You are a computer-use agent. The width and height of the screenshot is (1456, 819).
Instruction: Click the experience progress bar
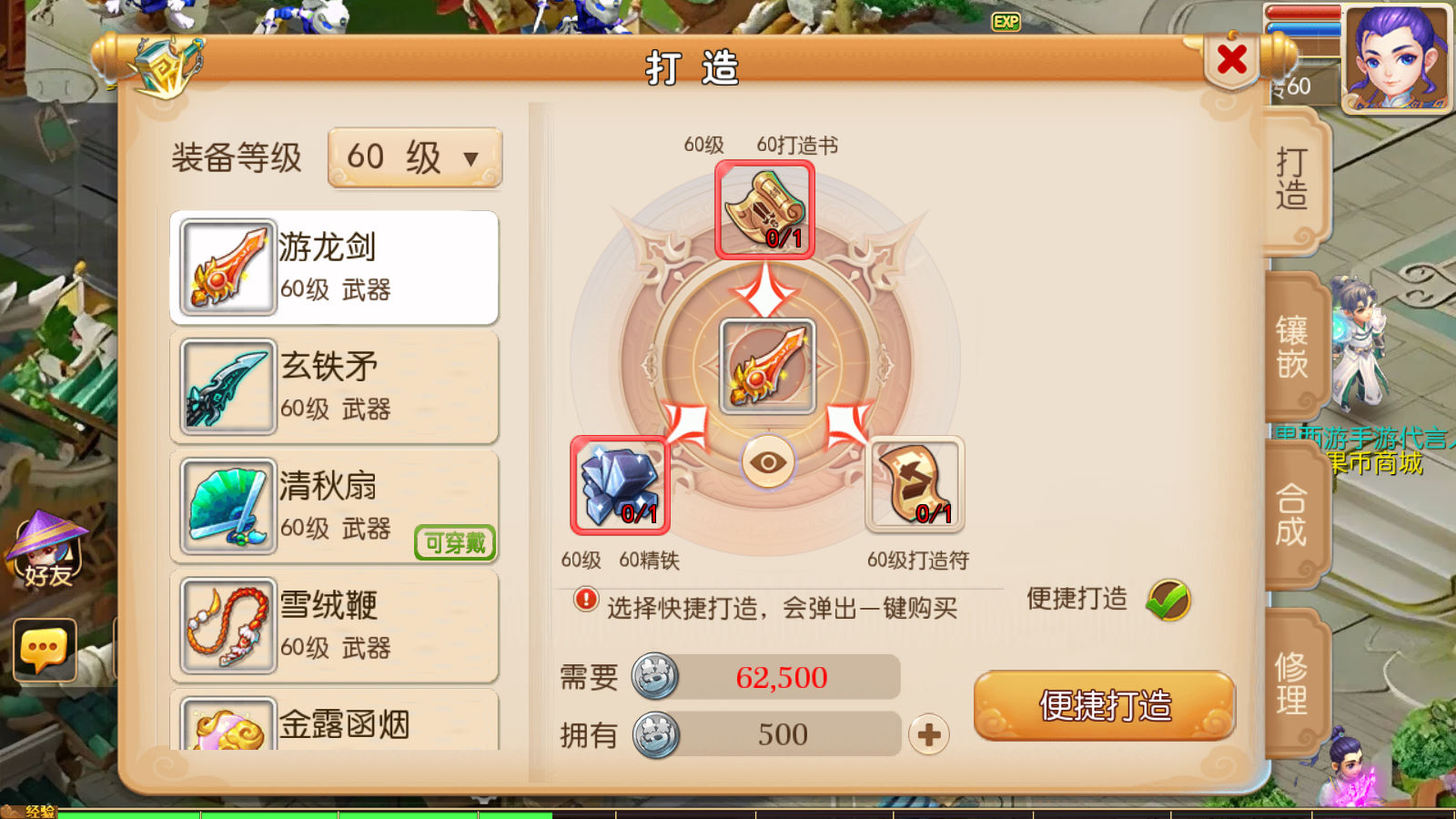pos(728,814)
